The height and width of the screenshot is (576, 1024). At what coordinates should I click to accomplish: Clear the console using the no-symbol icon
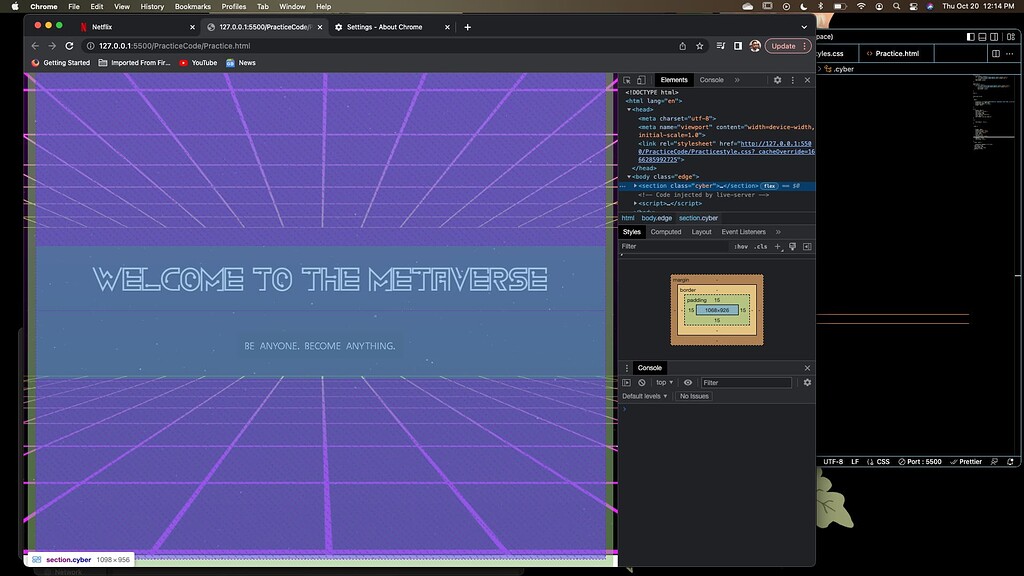(x=641, y=383)
